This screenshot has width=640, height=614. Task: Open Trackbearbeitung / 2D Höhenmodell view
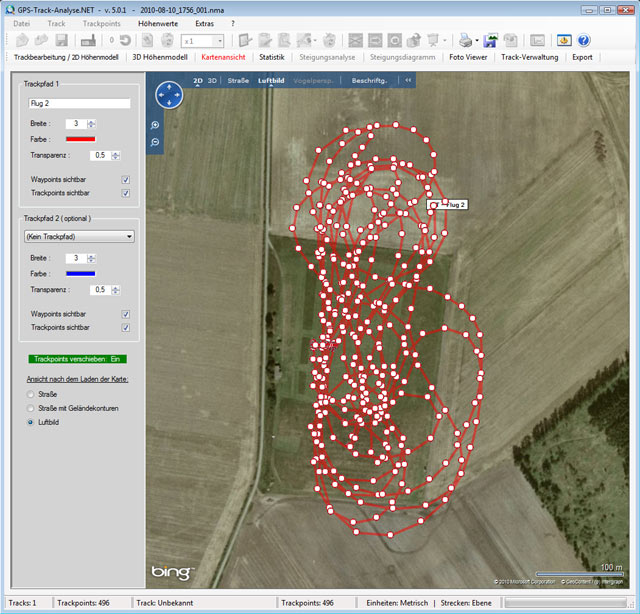pyautogui.click(x=66, y=57)
